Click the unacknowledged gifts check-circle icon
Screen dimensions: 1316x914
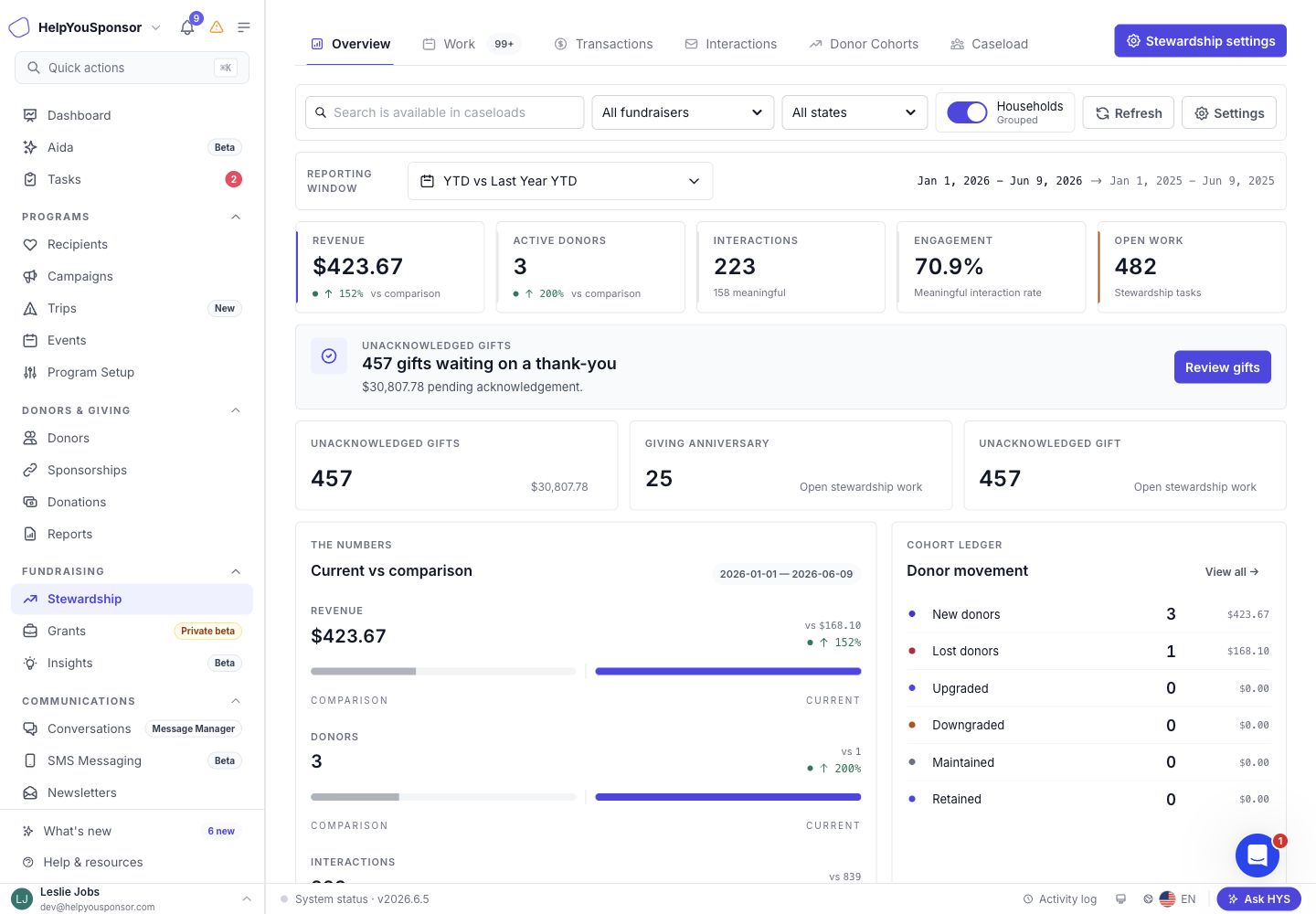click(x=329, y=356)
